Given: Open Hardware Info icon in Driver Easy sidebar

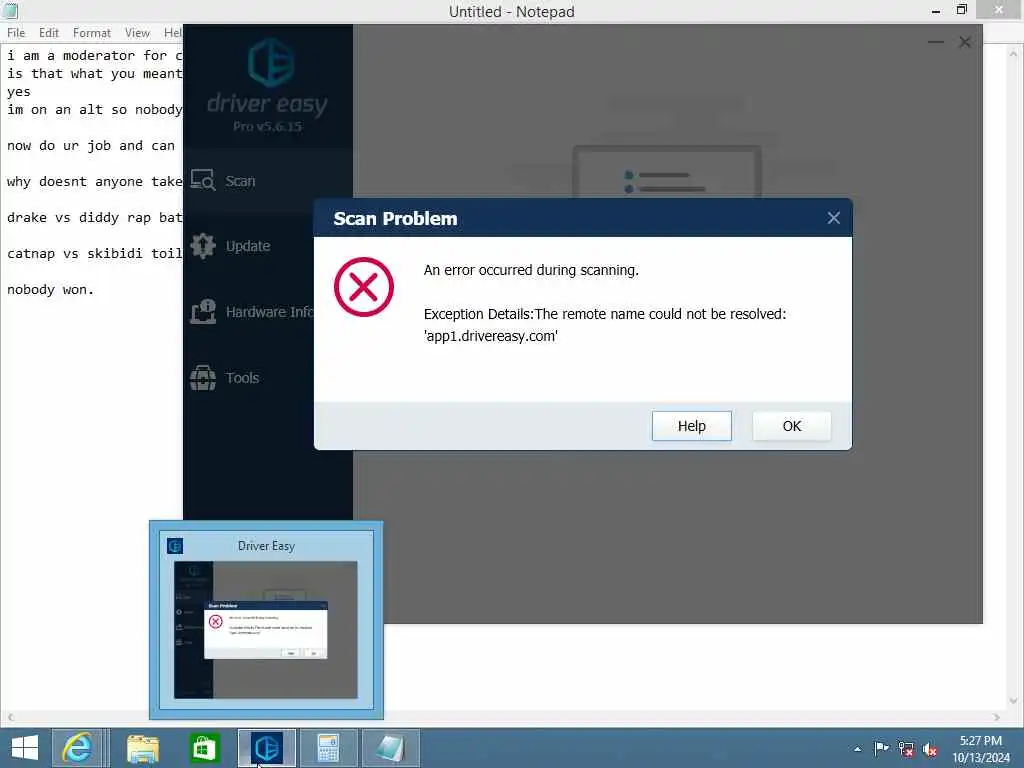Looking at the screenshot, I should [203, 312].
